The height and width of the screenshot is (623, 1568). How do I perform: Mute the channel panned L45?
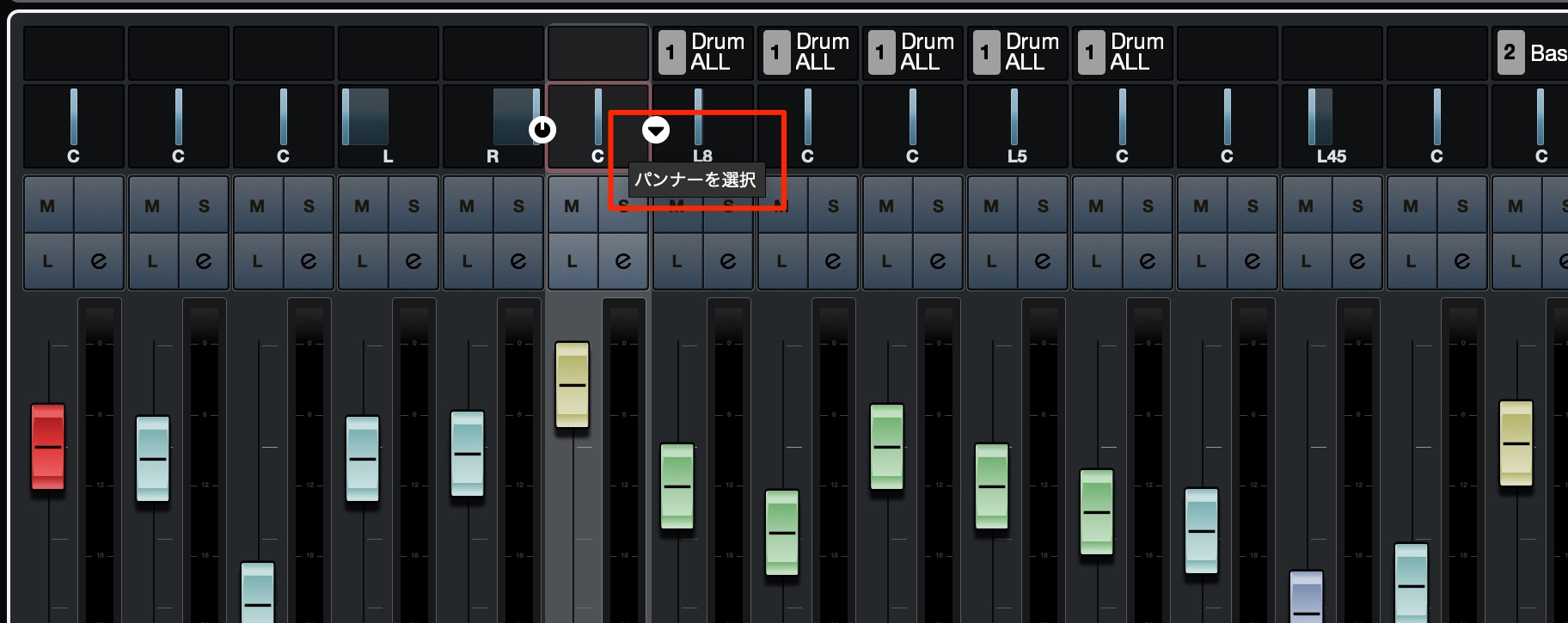click(x=1307, y=205)
